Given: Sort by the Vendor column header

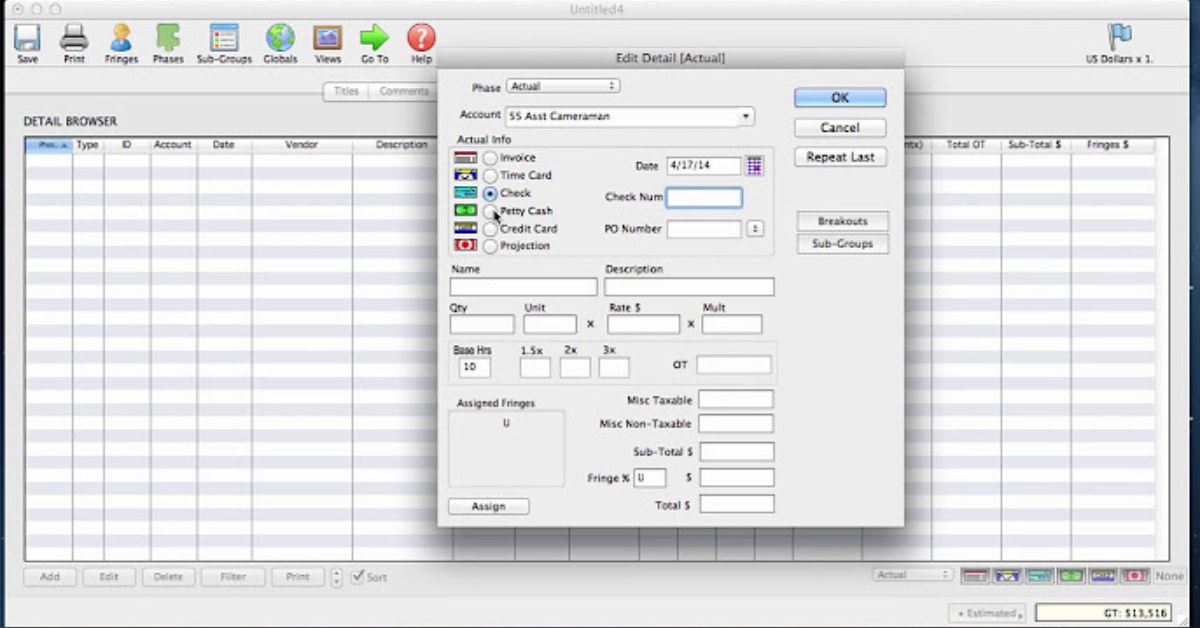Looking at the screenshot, I should [x=302, y=145].
